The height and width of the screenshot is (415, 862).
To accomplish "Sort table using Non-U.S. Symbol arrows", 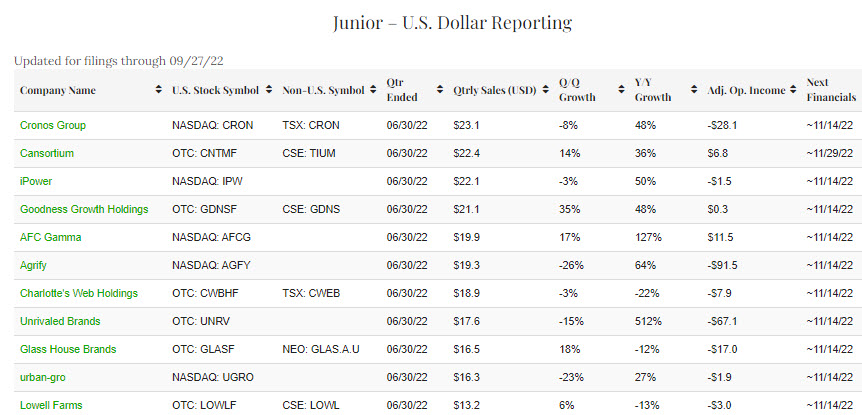I will pyautogui.click(x=373, y=90).
